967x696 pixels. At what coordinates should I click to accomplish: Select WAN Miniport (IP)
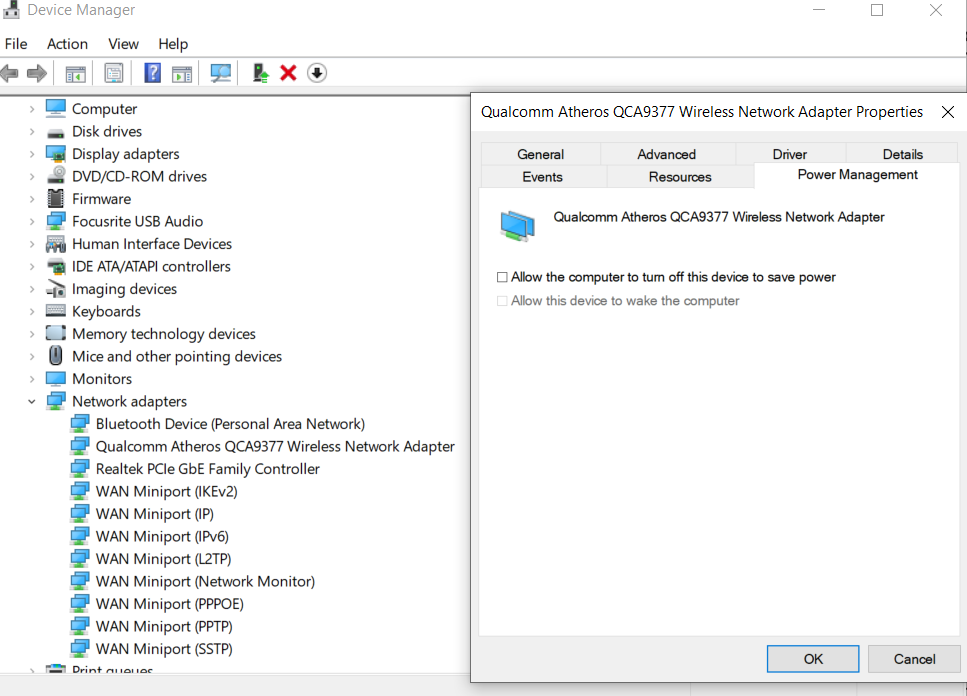[155, 514]
